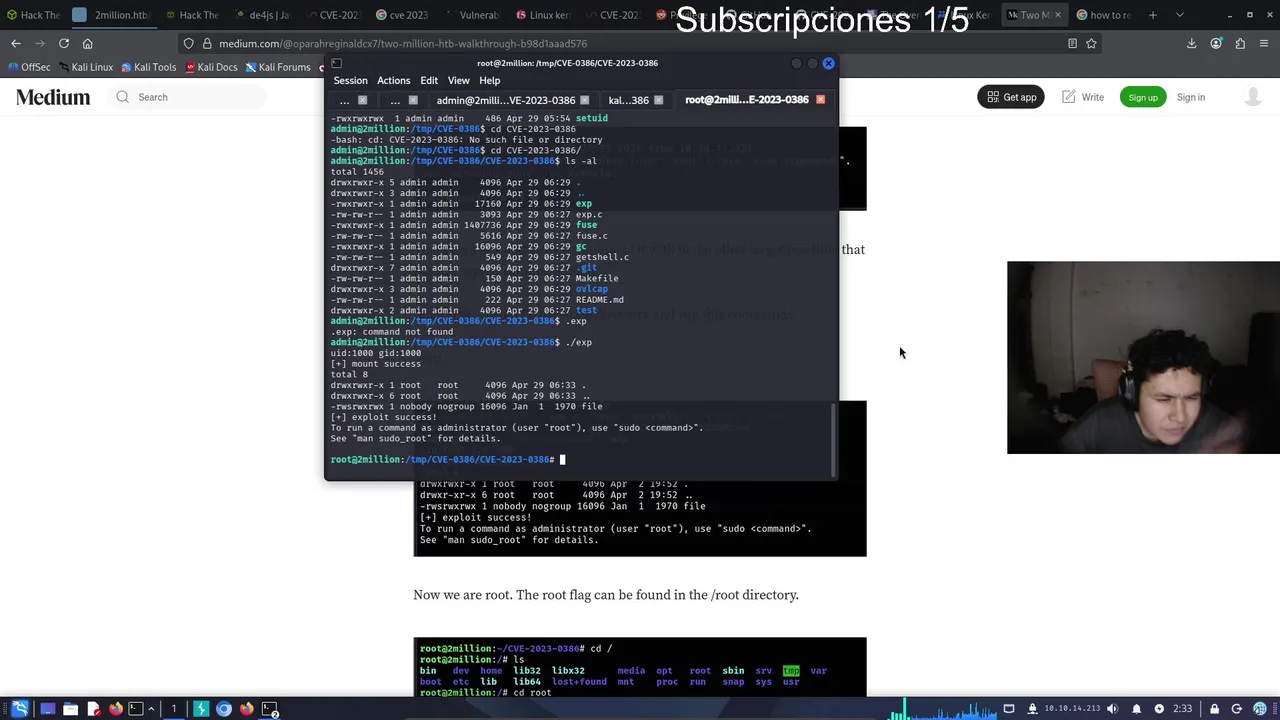The height and width of the screenshot is (720, 1280).
Task: Click the power manager tray icon
Action: click(x=1159, y=709)
